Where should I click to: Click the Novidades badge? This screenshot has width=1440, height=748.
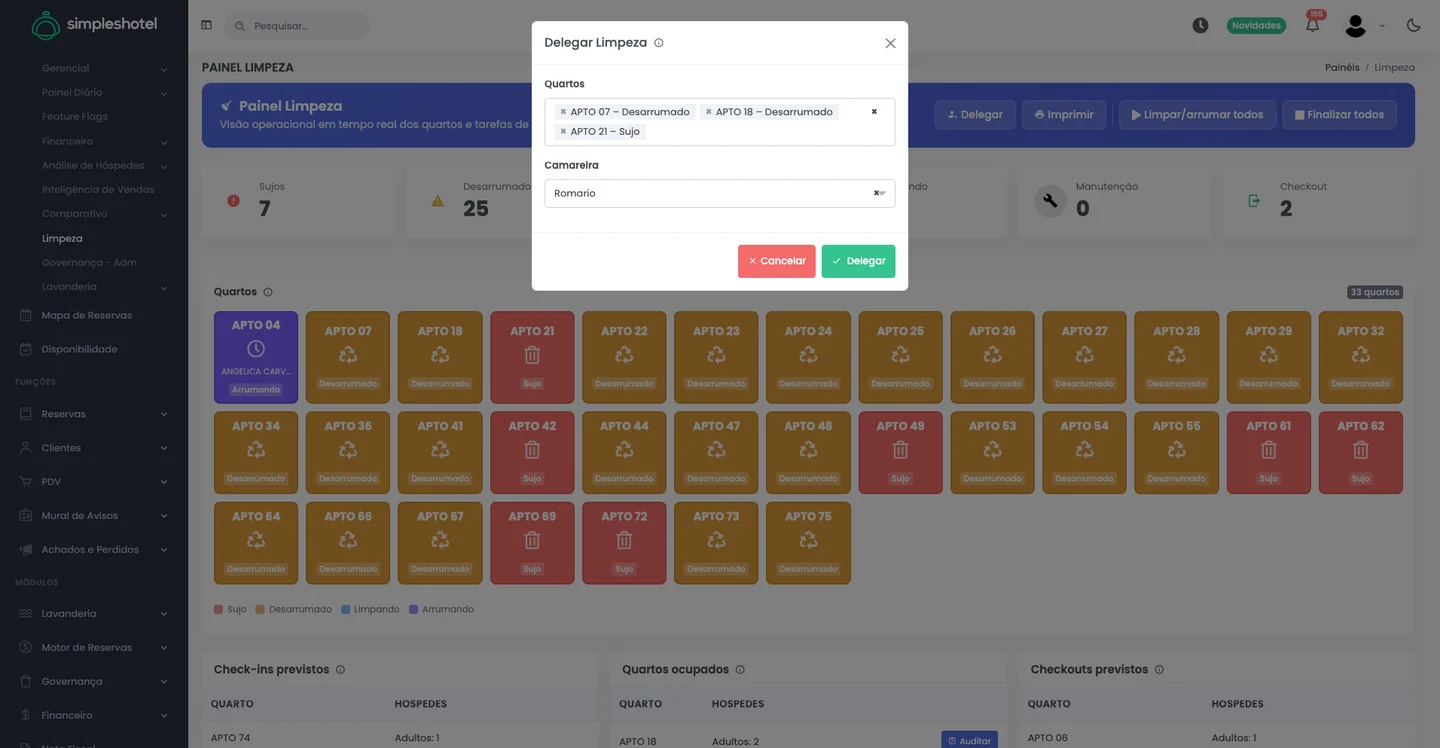coord(1256,25)
